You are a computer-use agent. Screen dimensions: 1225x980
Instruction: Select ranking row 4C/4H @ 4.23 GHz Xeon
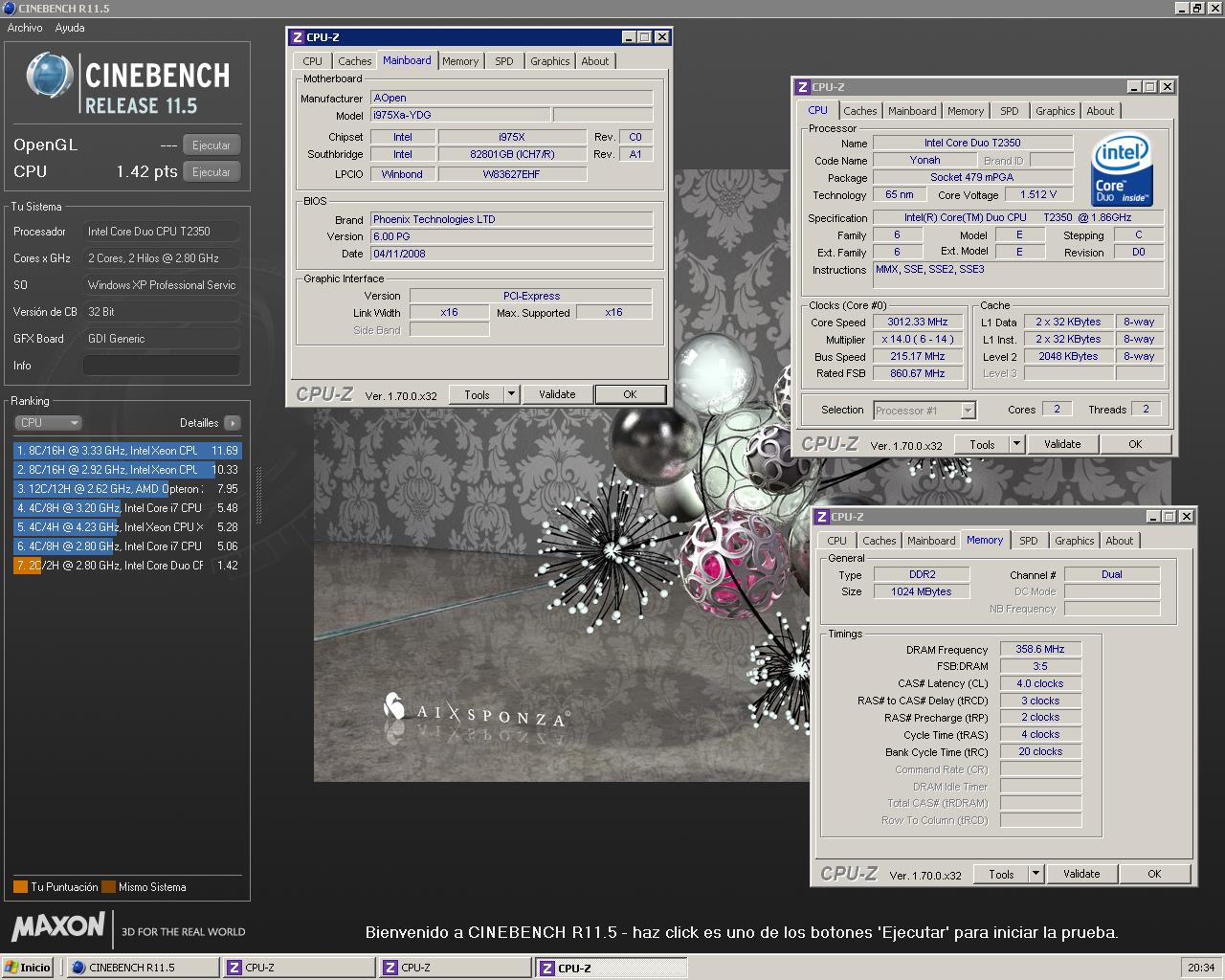127,527
